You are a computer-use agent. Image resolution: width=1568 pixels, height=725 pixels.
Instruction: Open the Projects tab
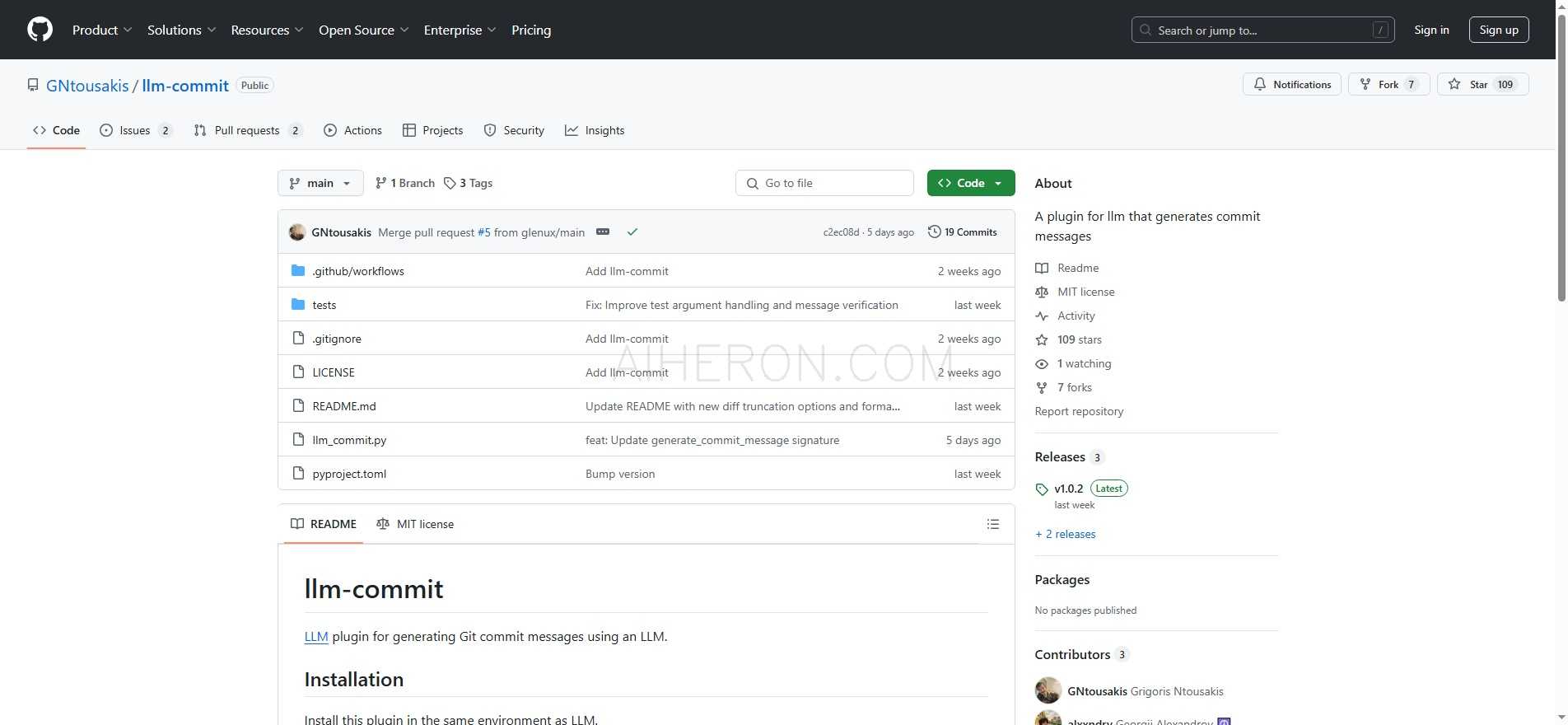tap(432, 130)
